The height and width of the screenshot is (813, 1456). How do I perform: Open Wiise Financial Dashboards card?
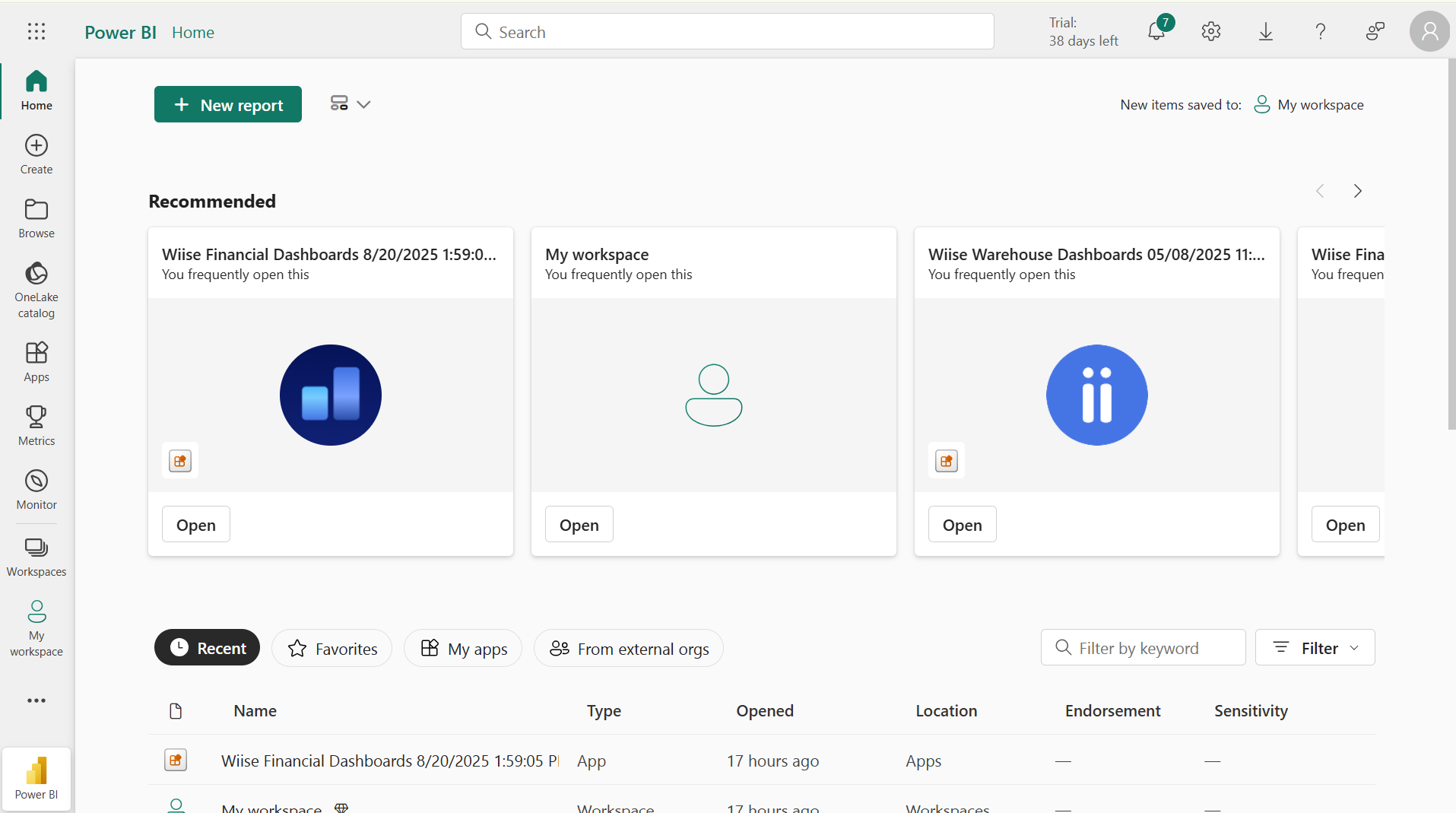pos(196,525)
